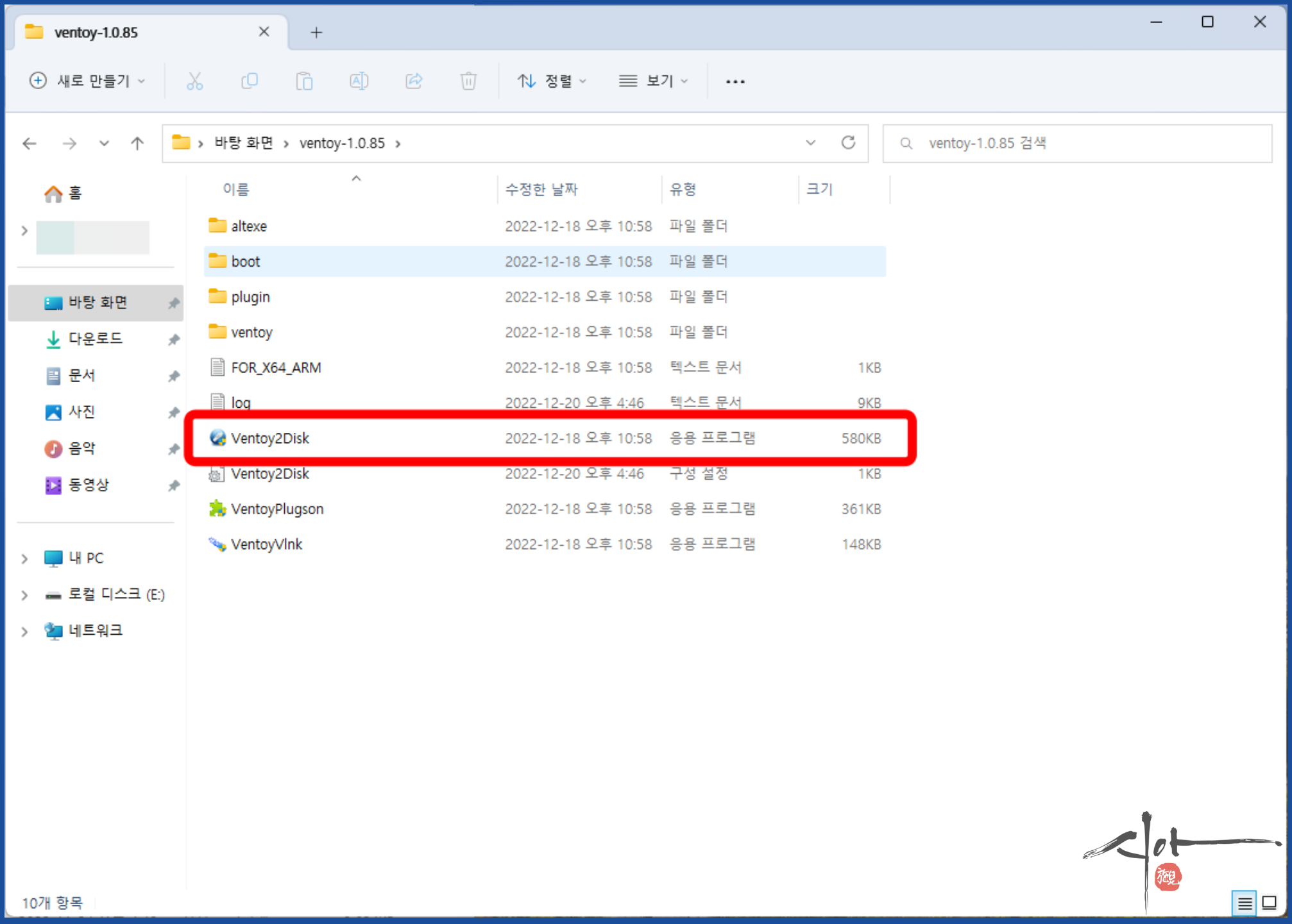Select the Ventoy2Disk application file
The height and width of the screenshot is (924, 1292).
tap(270, 439)
